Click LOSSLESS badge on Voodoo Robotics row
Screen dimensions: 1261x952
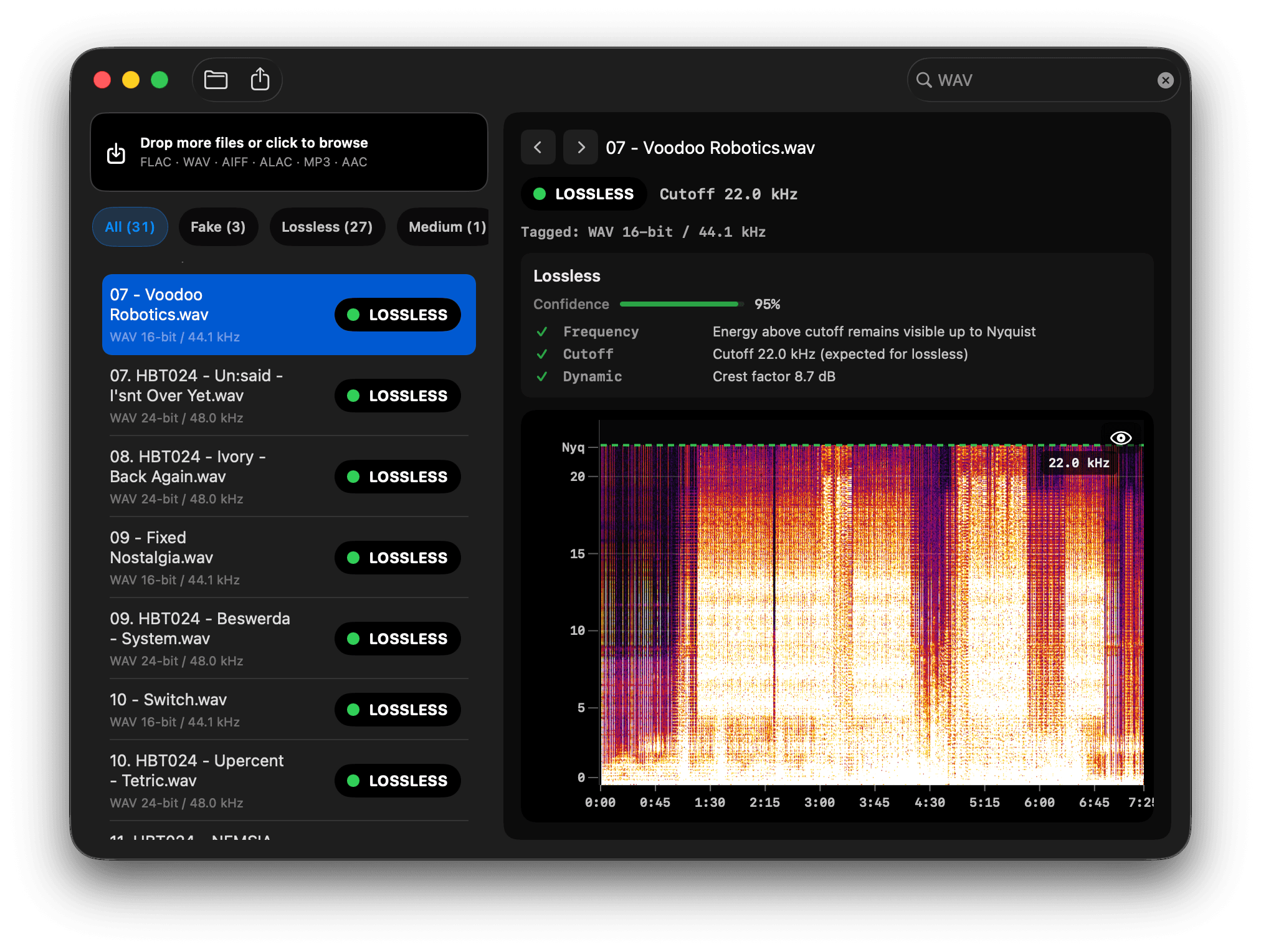coord(397,315)
